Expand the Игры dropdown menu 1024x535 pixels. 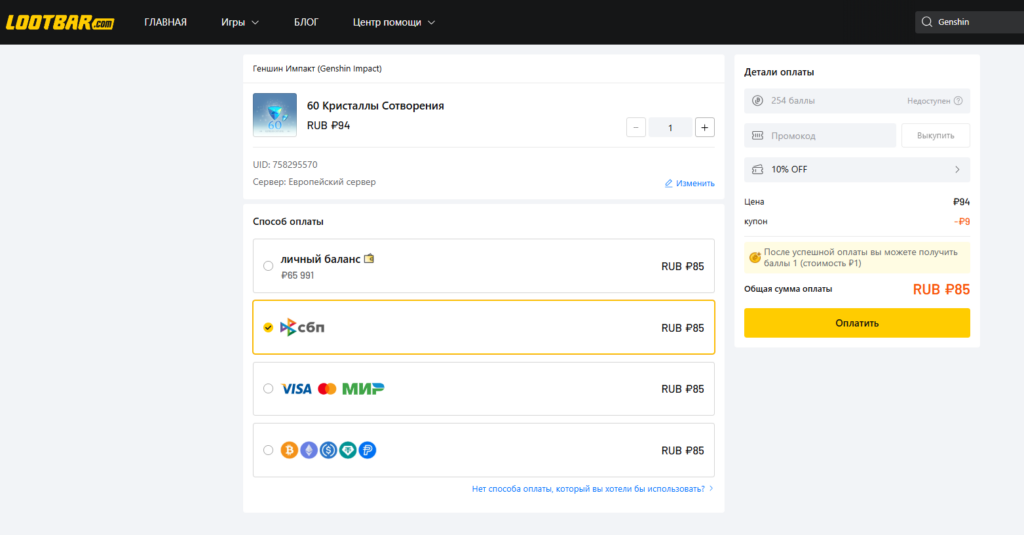click(240, 22)
